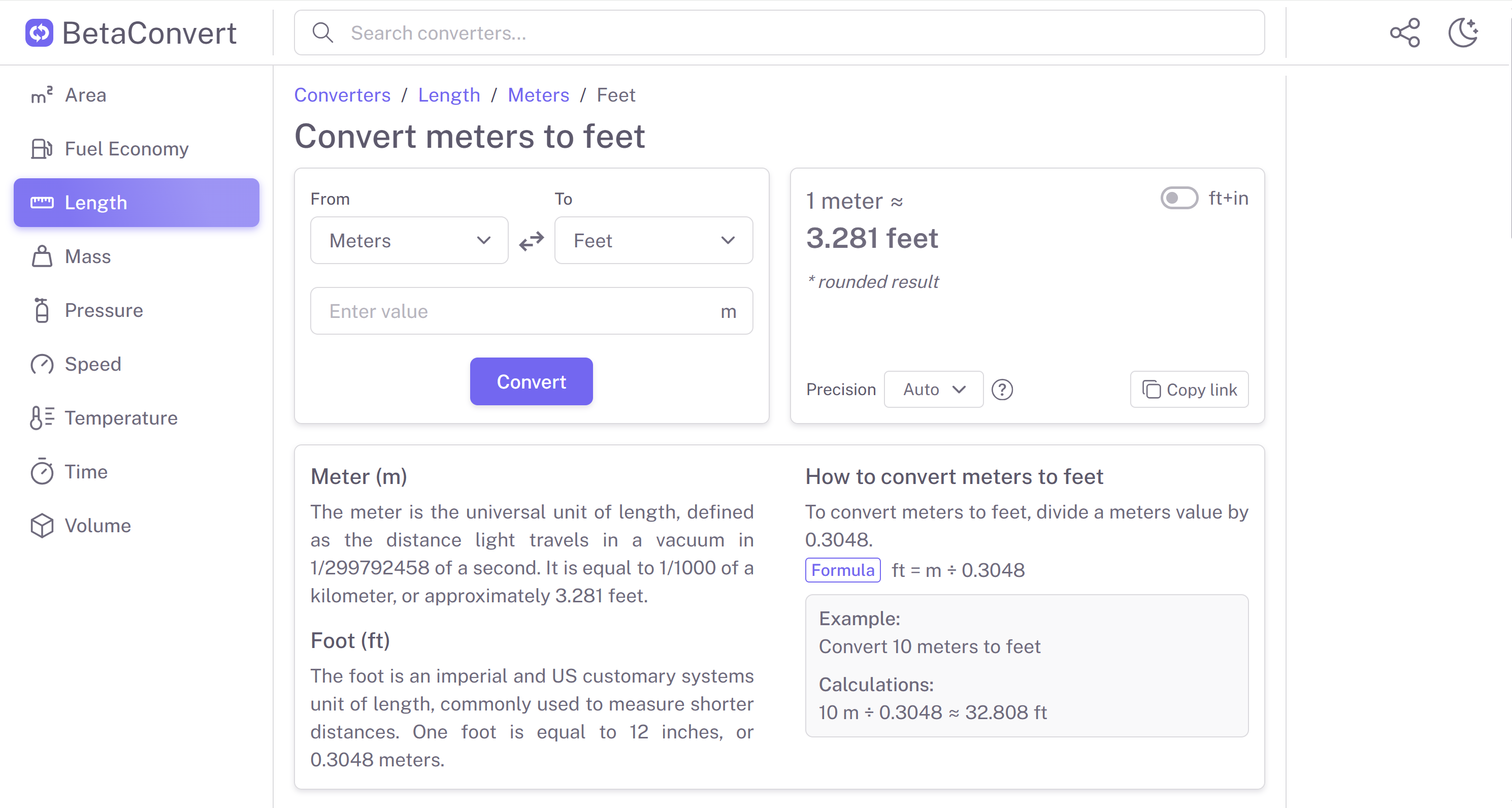Open the Converters breadcrumb link
This screenshot has height=808, width=1512.
pos(342,95)
